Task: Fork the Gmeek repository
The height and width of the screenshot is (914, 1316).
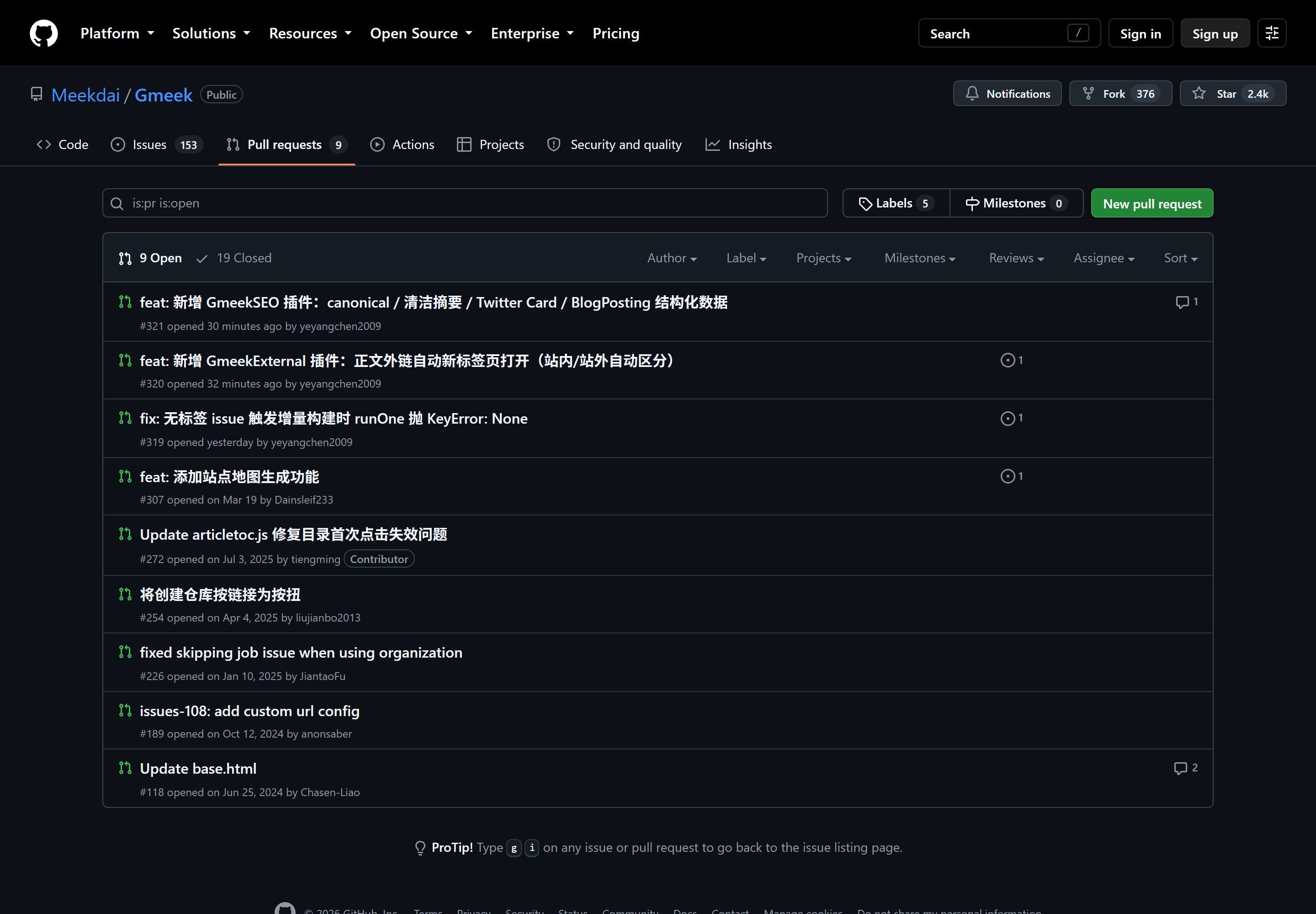Action: (x=1120, y=93)
